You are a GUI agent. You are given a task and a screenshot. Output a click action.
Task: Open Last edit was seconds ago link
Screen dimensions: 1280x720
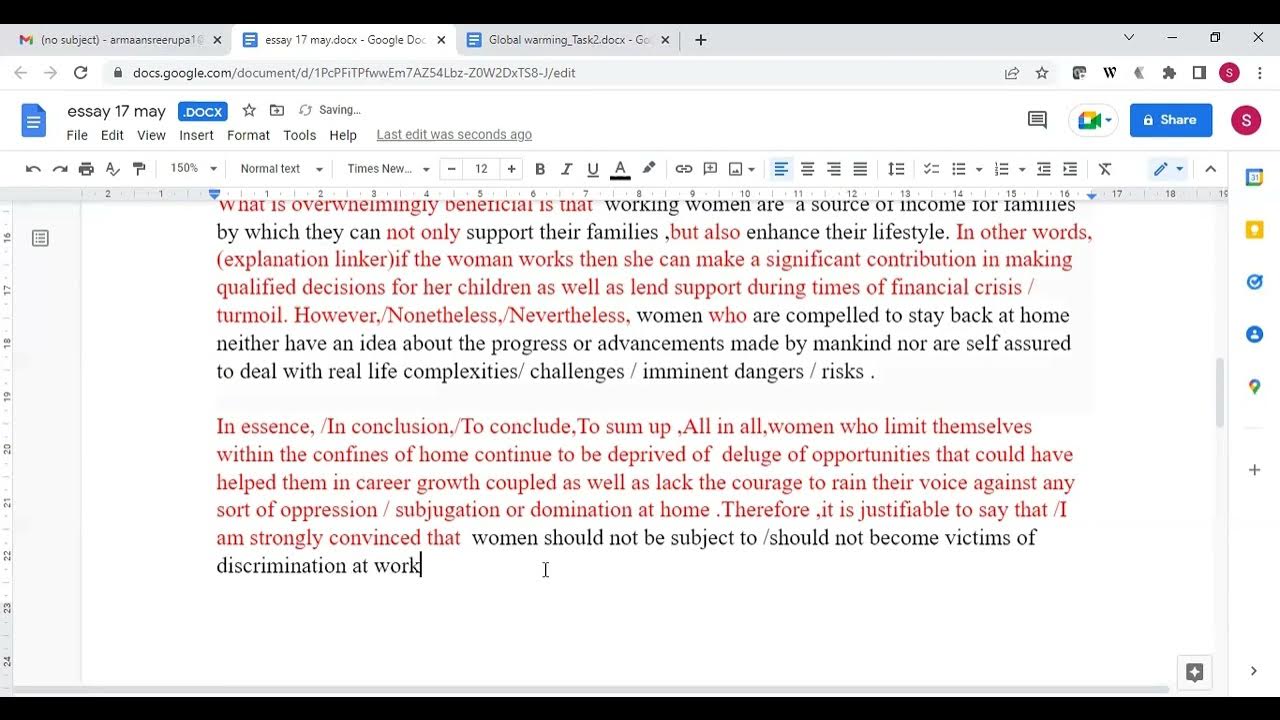click(454, 135)
